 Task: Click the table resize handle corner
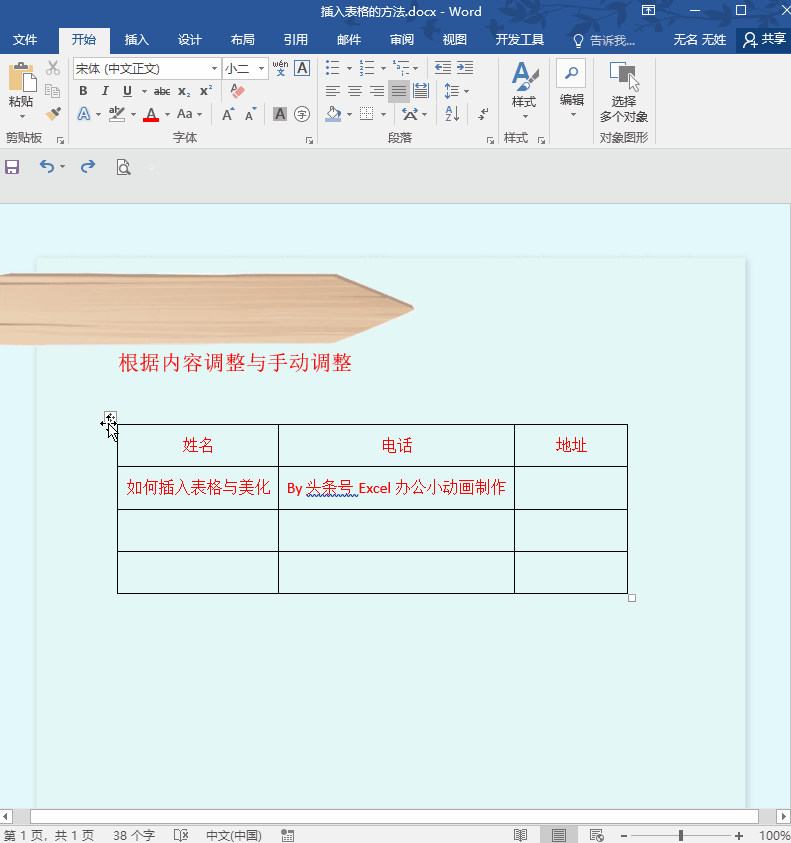(632, 598)
